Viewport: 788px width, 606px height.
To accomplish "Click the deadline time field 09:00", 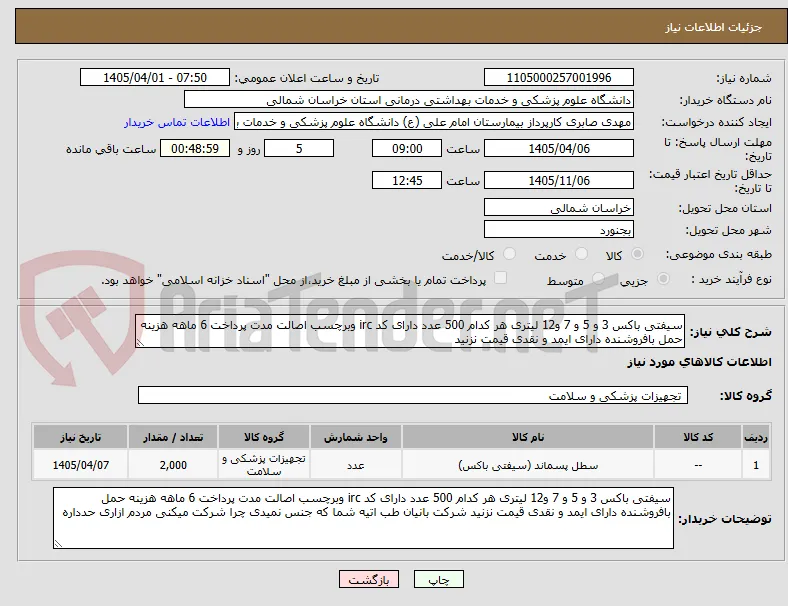I will click(x=407, y=149).
